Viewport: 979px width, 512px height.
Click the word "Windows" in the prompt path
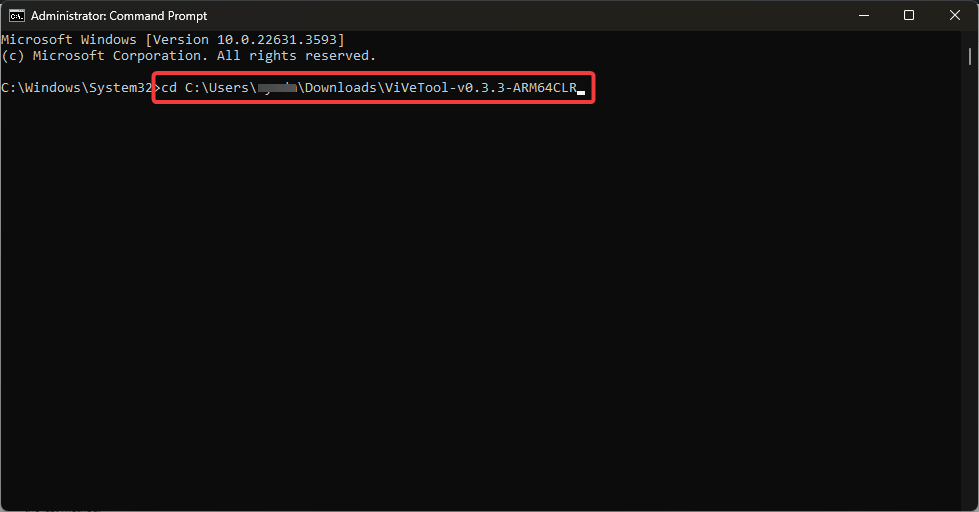(50, 88)
